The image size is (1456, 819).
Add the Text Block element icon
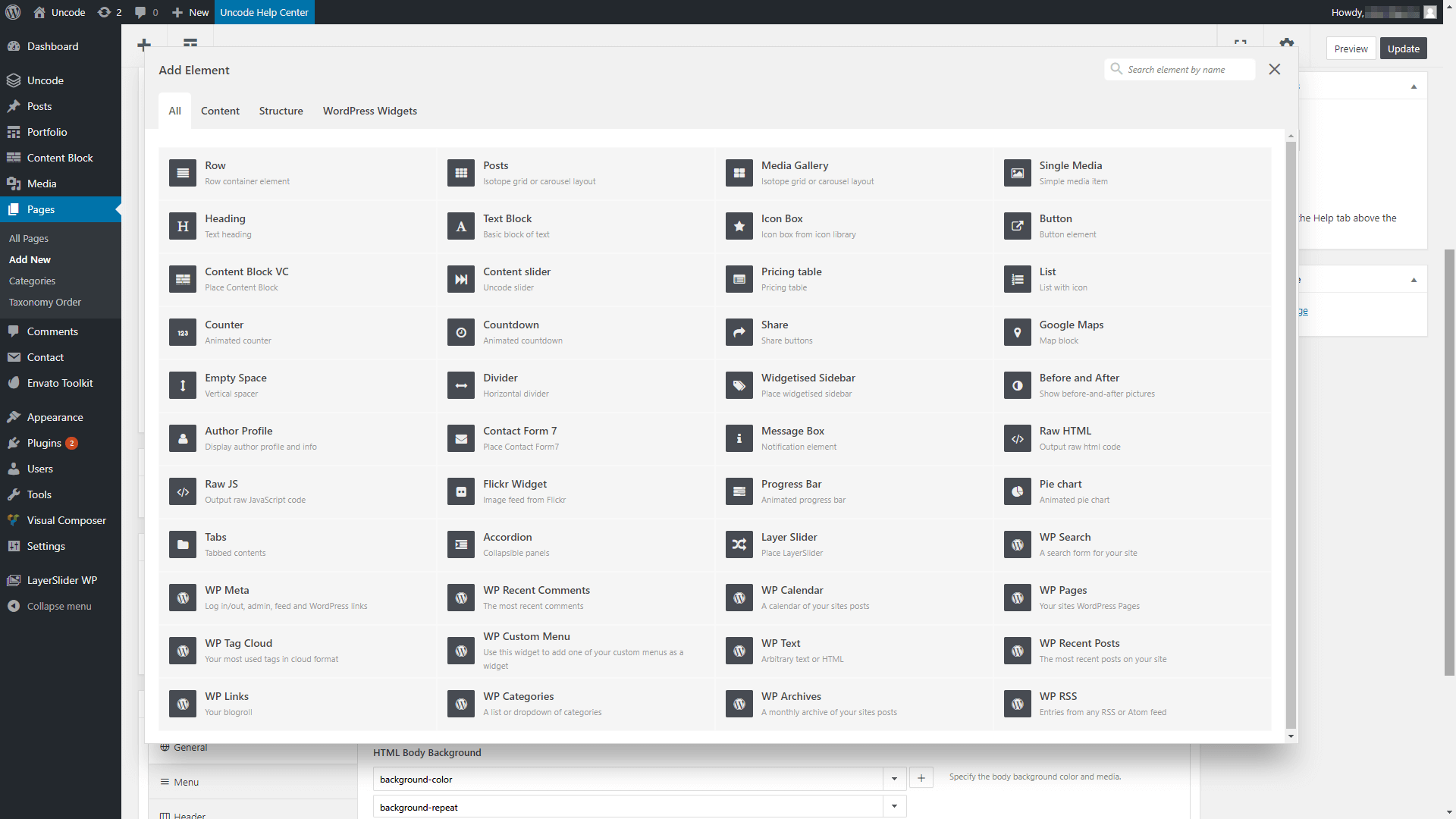(x=461, y=226)
